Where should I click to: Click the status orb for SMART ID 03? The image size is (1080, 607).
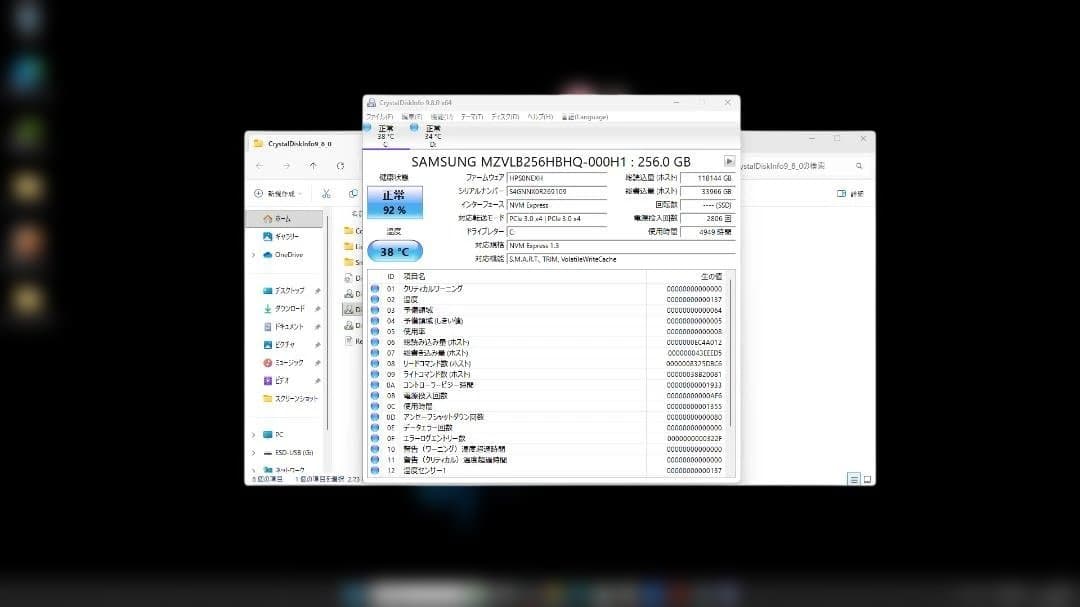pyautogui.click(x=375, y=310)
